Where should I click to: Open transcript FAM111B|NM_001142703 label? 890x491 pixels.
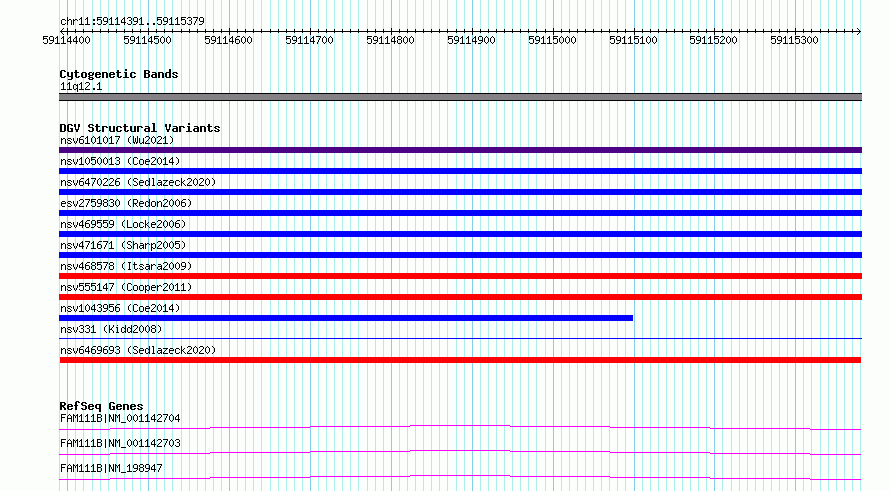(x=120, y=443)
